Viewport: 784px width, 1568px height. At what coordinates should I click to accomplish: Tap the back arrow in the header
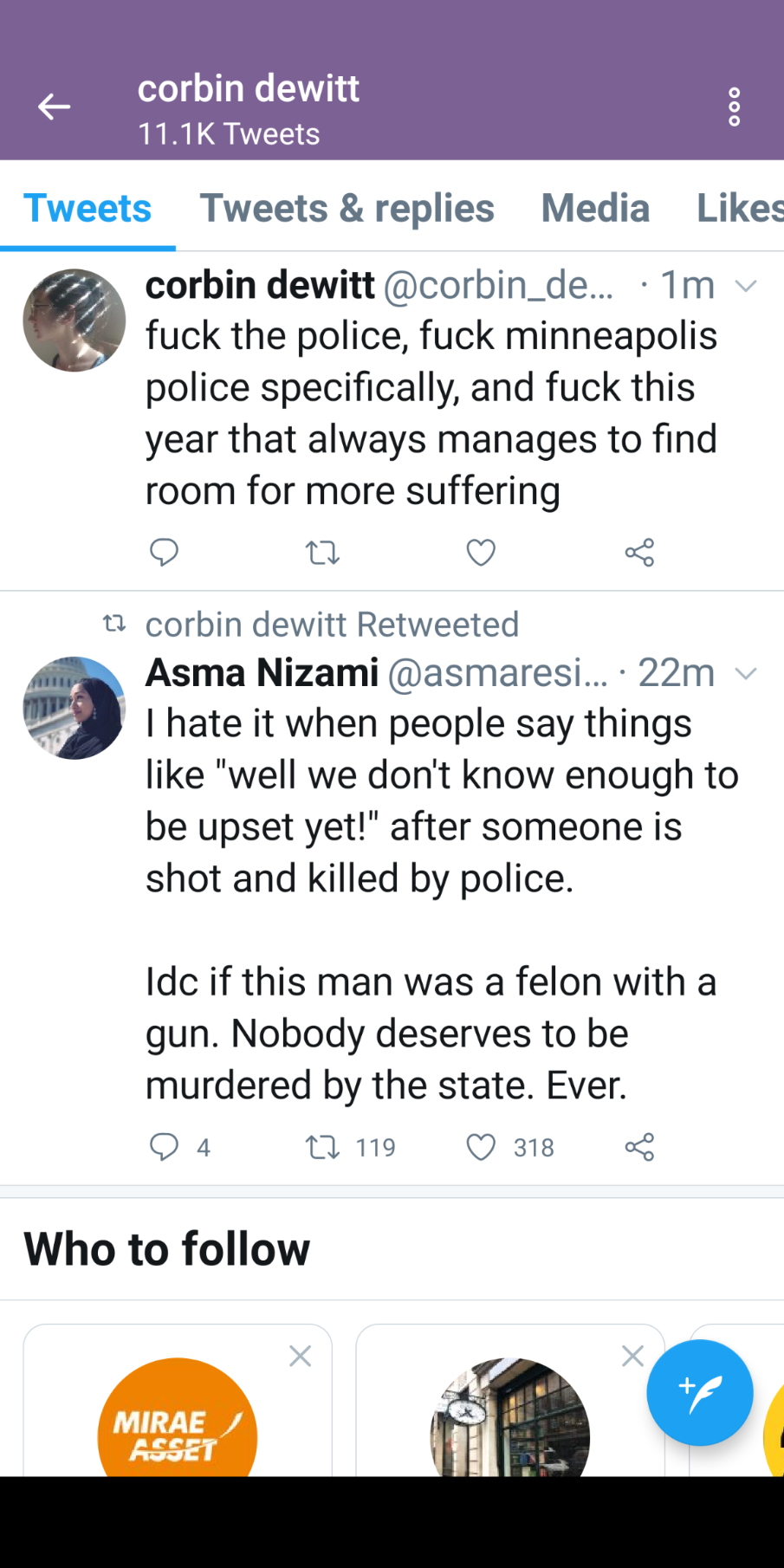pyautogui.click(x=54, y=107)
